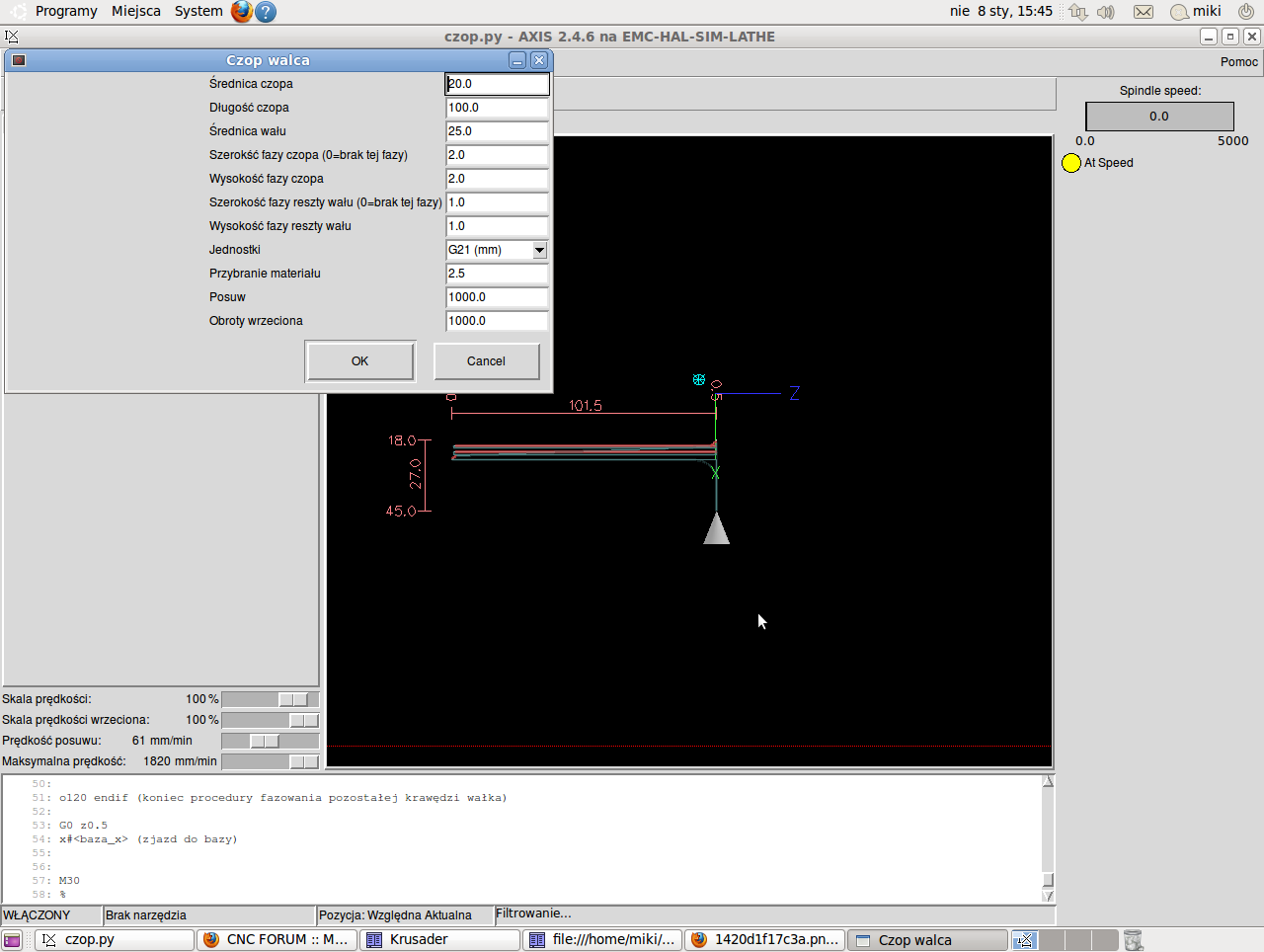Click the clock showing nie 8 sty, 15:45
The width and height of the screenshot is (1264, 952).
click(1001, 12)
